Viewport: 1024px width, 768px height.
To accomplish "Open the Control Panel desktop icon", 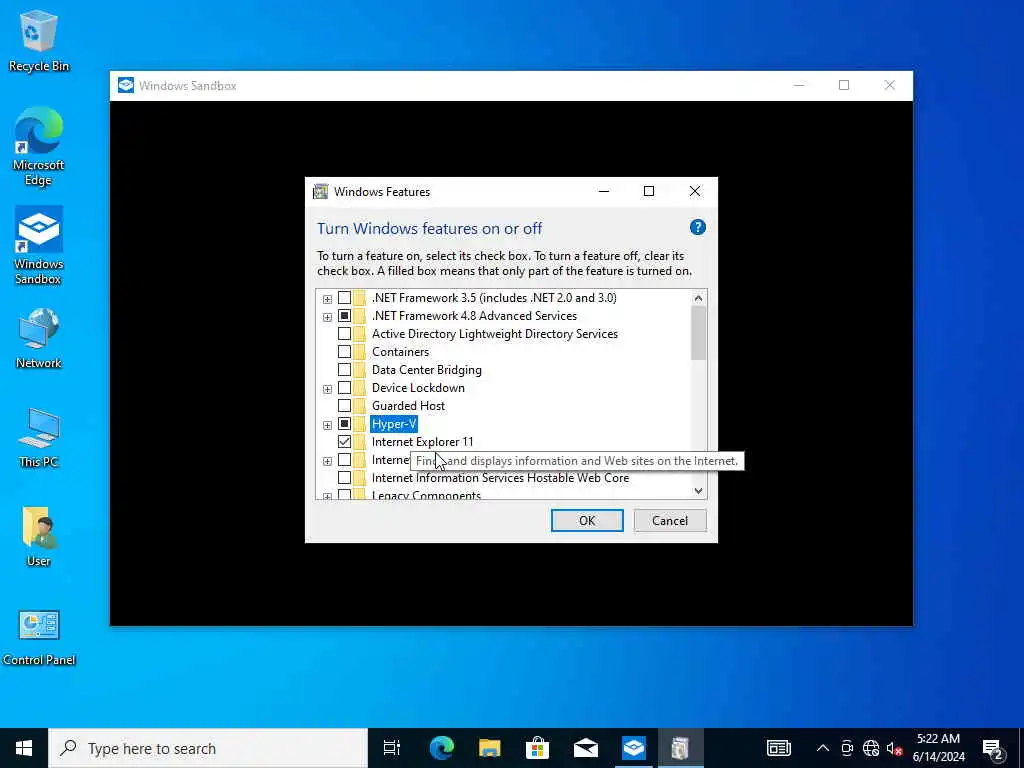I will (x=39, y=637).
